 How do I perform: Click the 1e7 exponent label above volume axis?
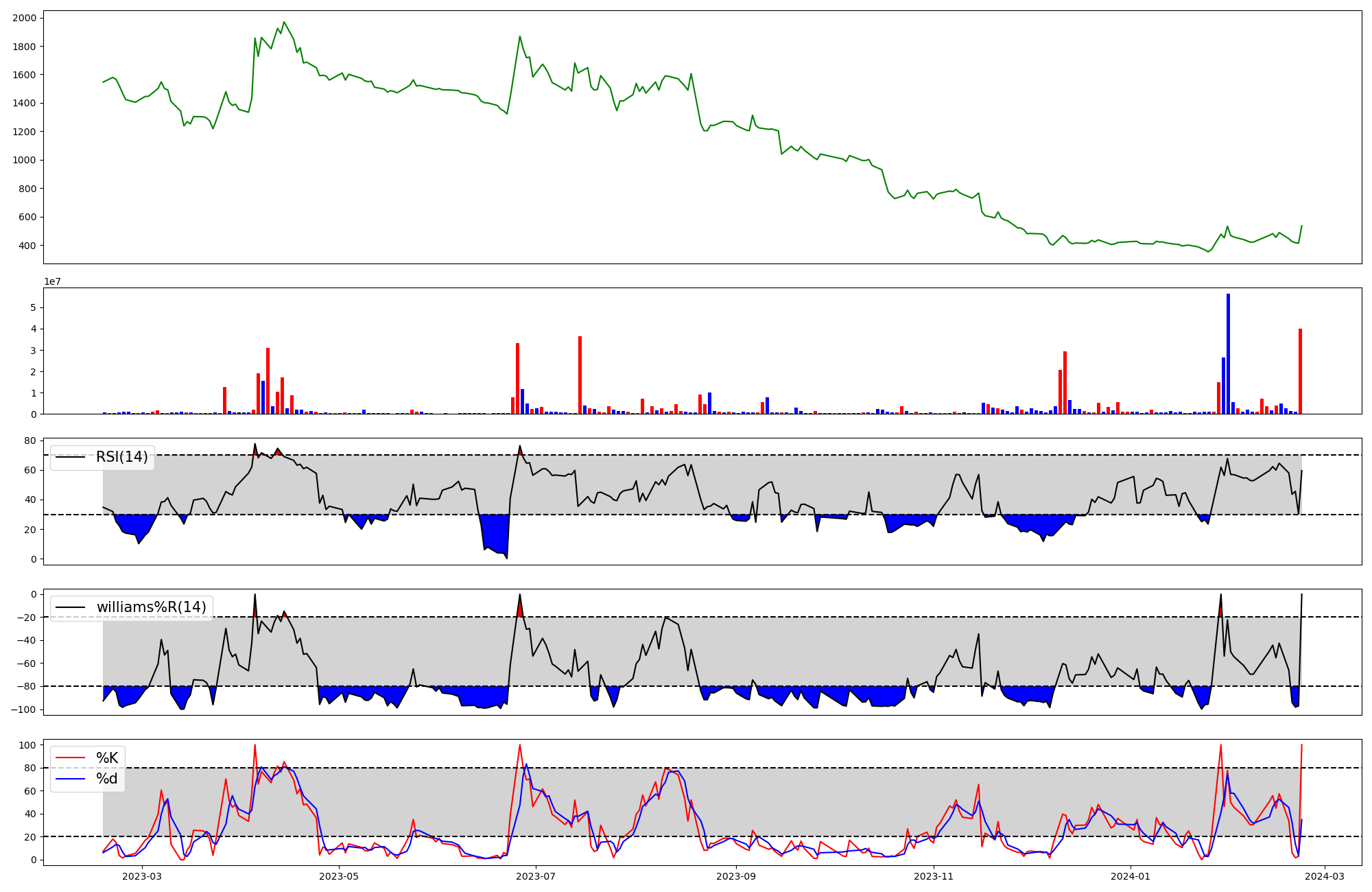(53, 282)
